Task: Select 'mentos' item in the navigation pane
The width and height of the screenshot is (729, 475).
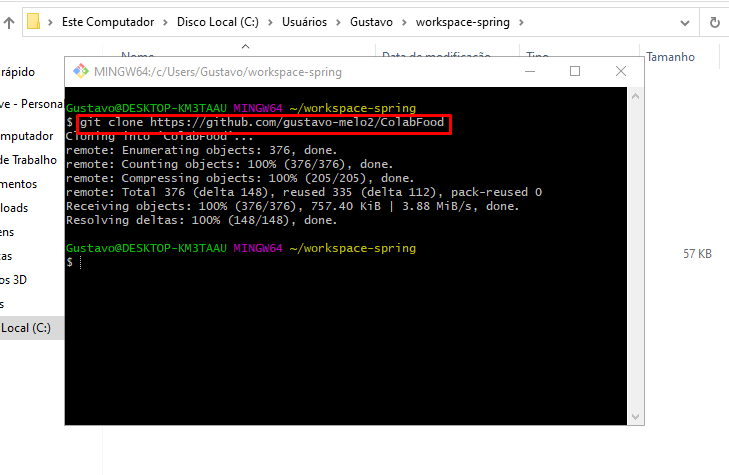Action: [x=18, y=184]
